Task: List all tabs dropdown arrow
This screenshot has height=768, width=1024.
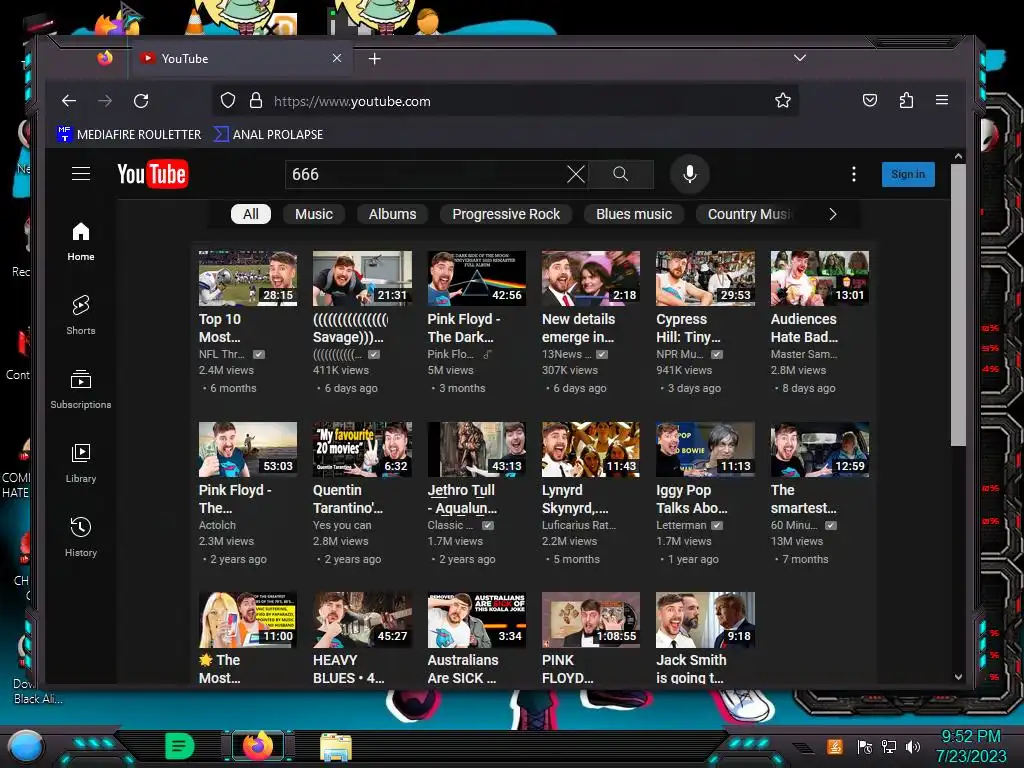Action: (x=799, y=58)
